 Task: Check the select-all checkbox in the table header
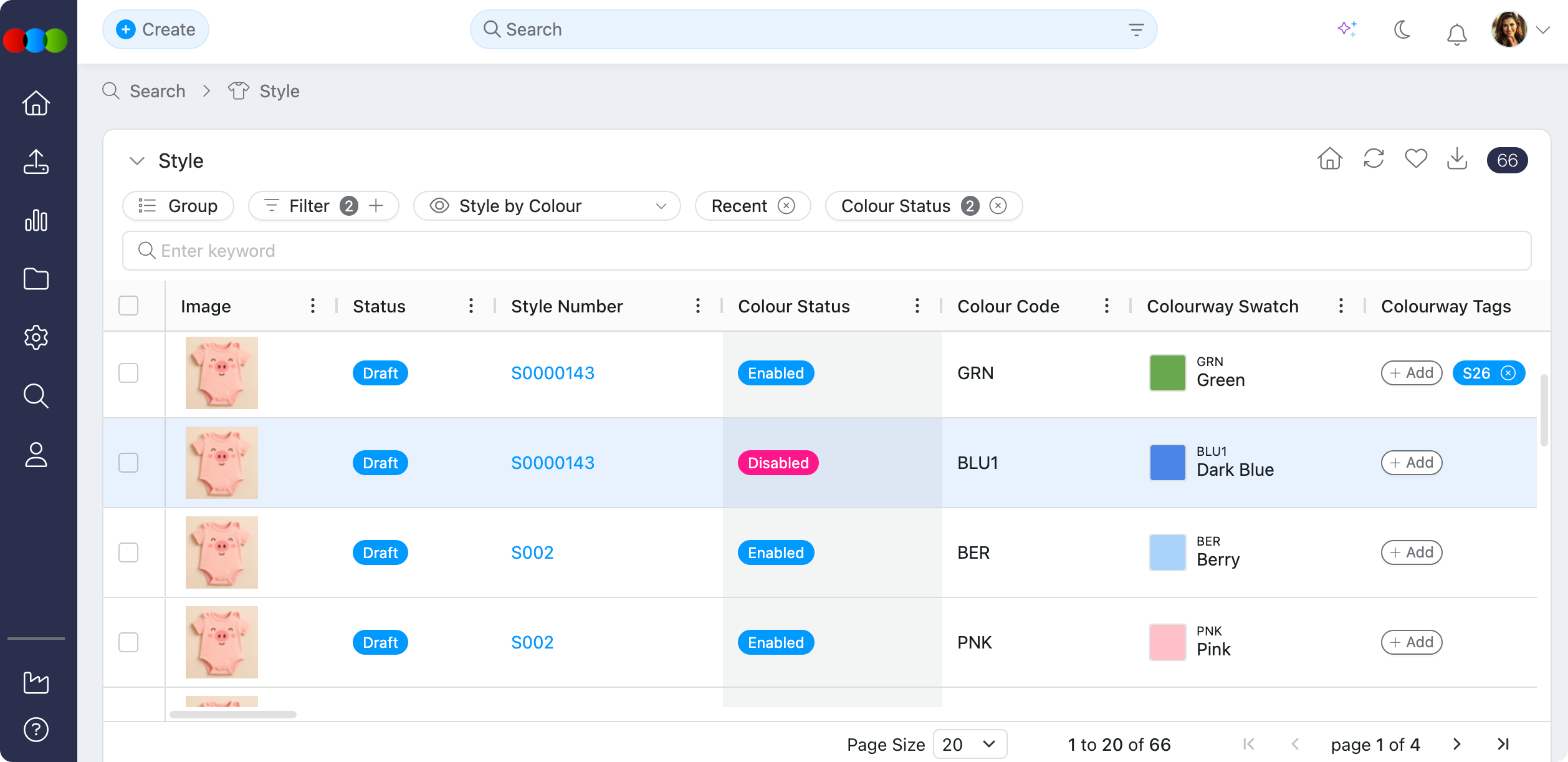click(128, 306)
